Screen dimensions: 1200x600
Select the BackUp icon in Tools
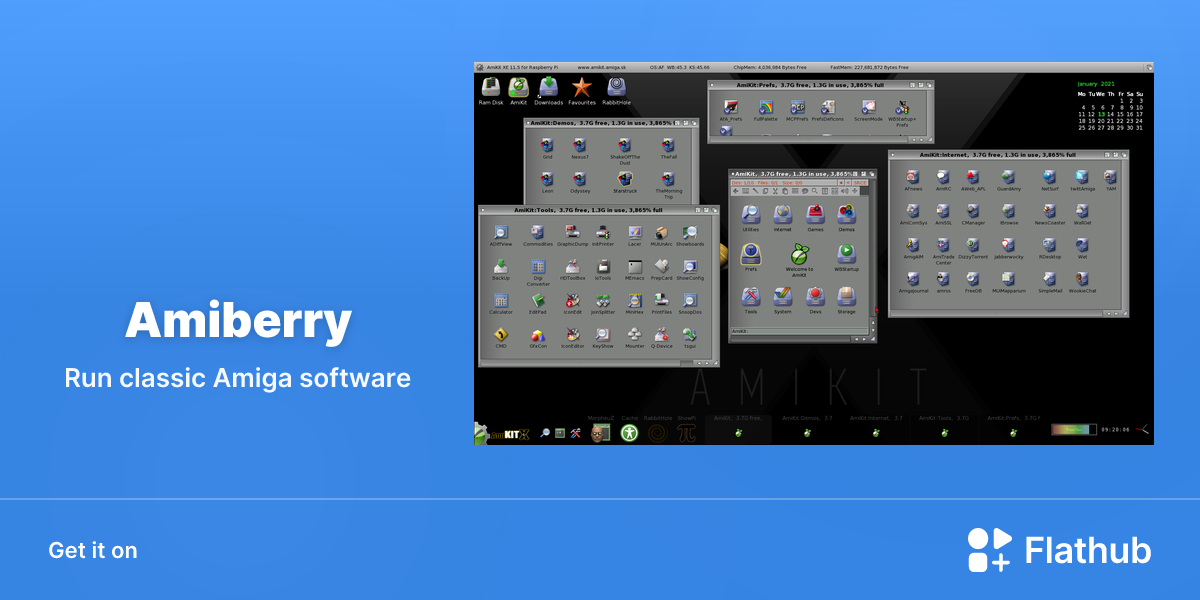[x=501, y=269]
